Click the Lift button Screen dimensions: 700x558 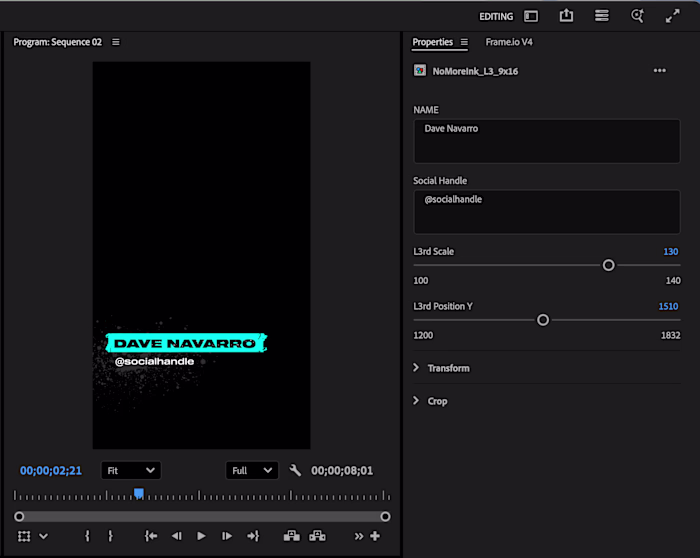coord(292,536)
